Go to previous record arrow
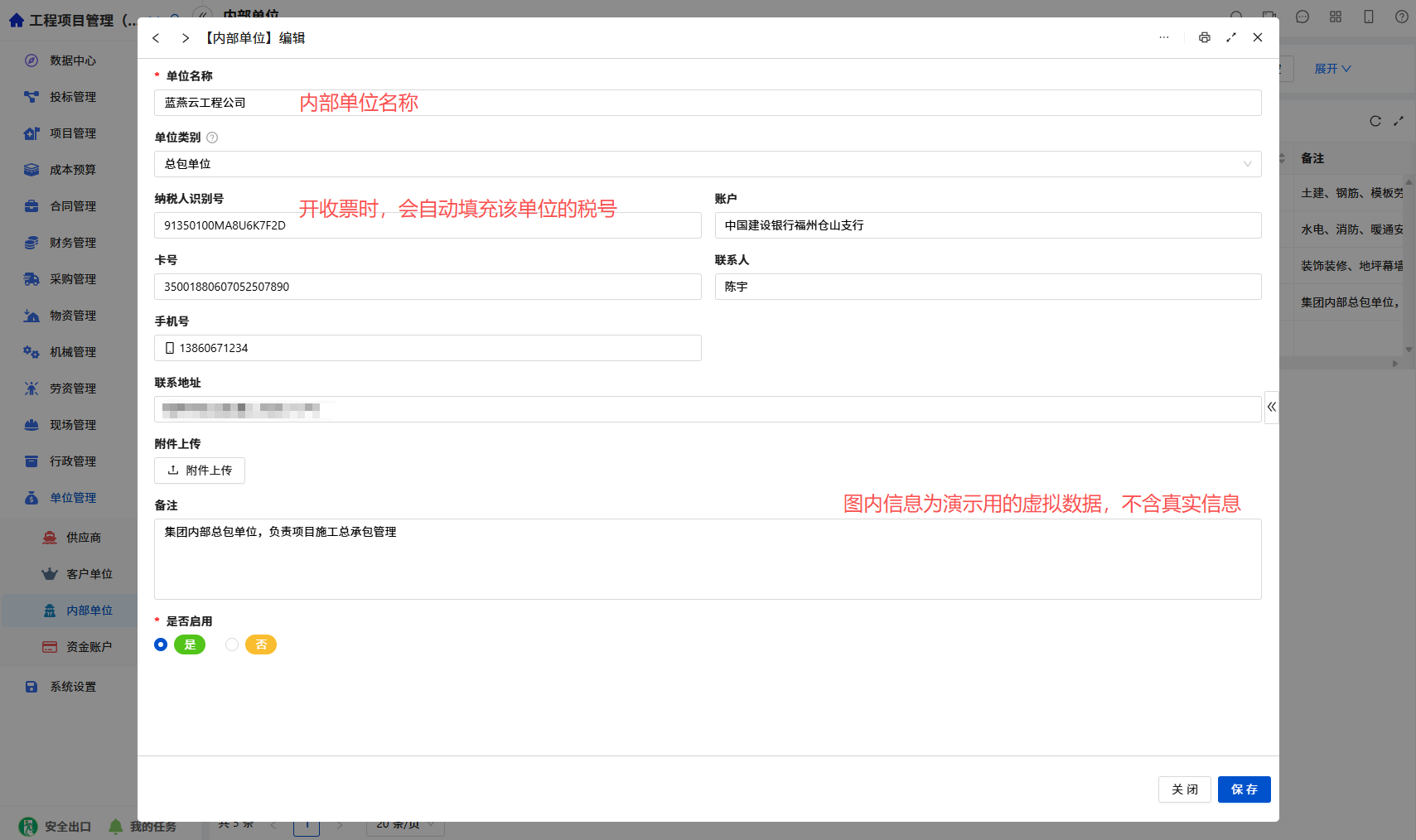The image size is (1416, 840). coord(156,38)
